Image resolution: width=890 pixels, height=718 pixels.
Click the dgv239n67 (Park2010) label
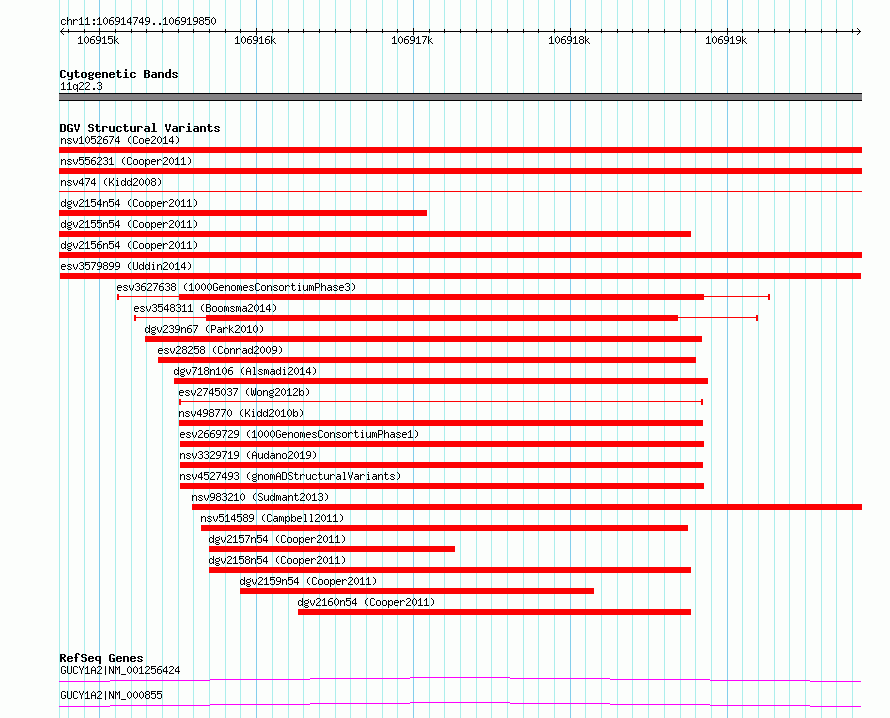(x=204, y=329)
